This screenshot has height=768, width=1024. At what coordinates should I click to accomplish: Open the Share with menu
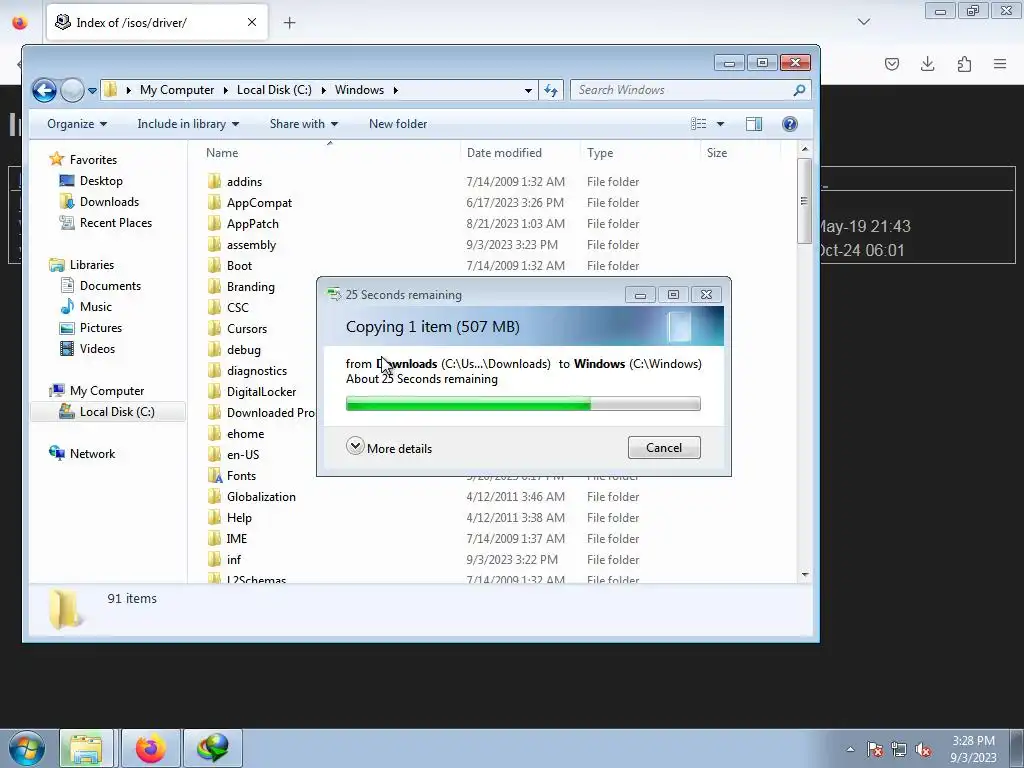coord(304,124)
